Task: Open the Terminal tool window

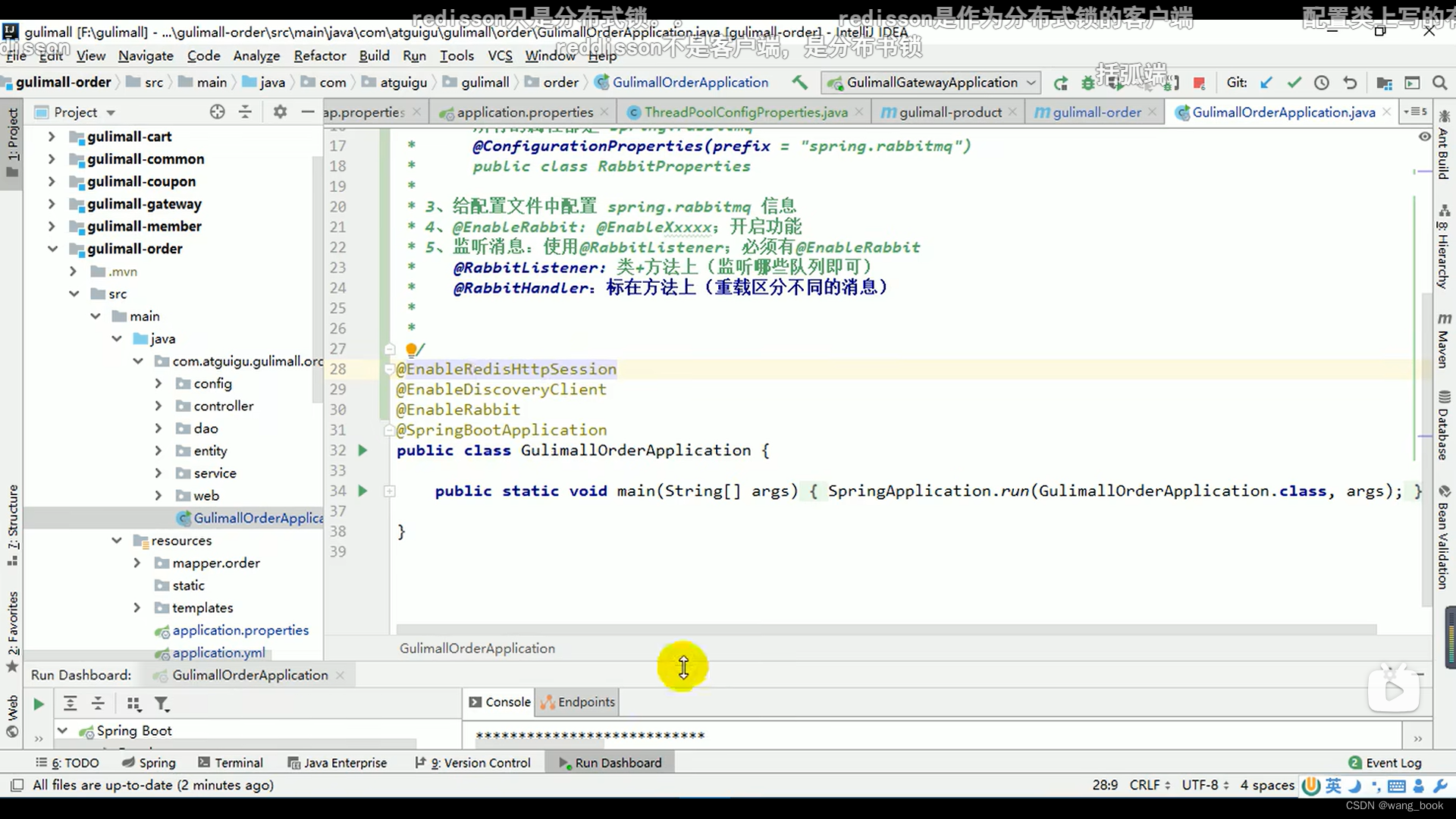Action: click(x=231, y=764)
